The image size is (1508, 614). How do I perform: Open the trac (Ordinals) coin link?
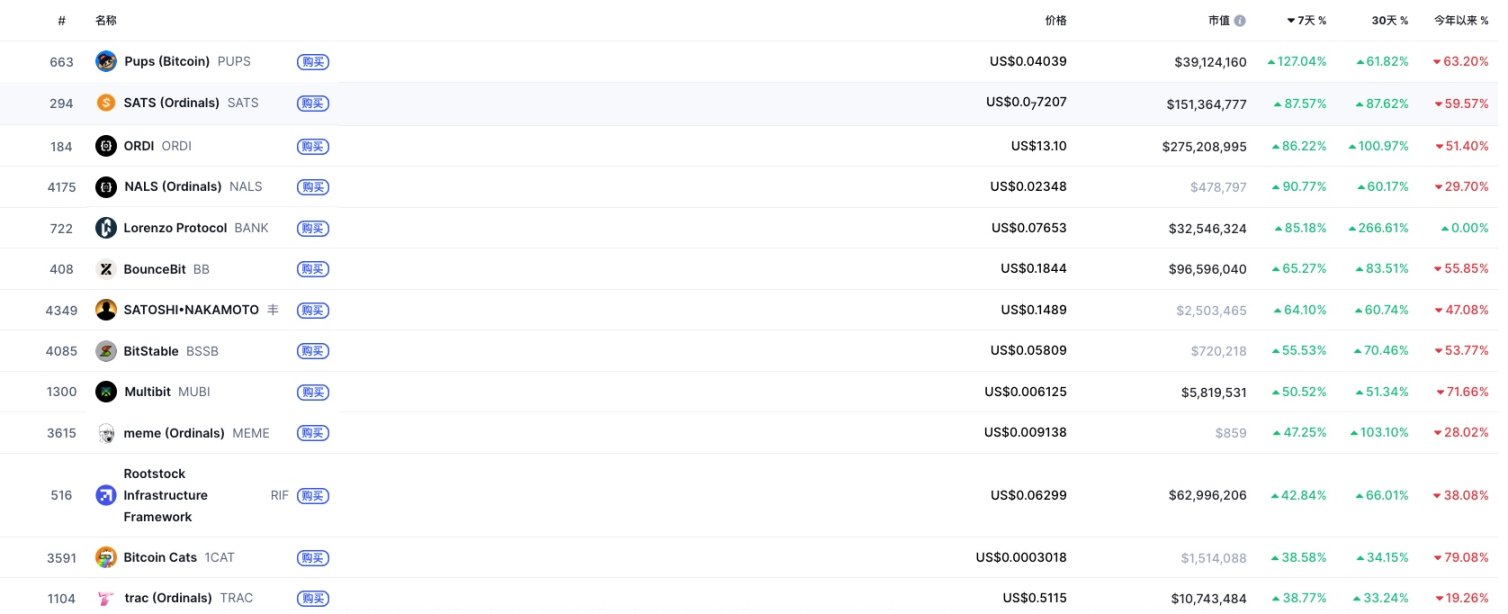point(168,598)
